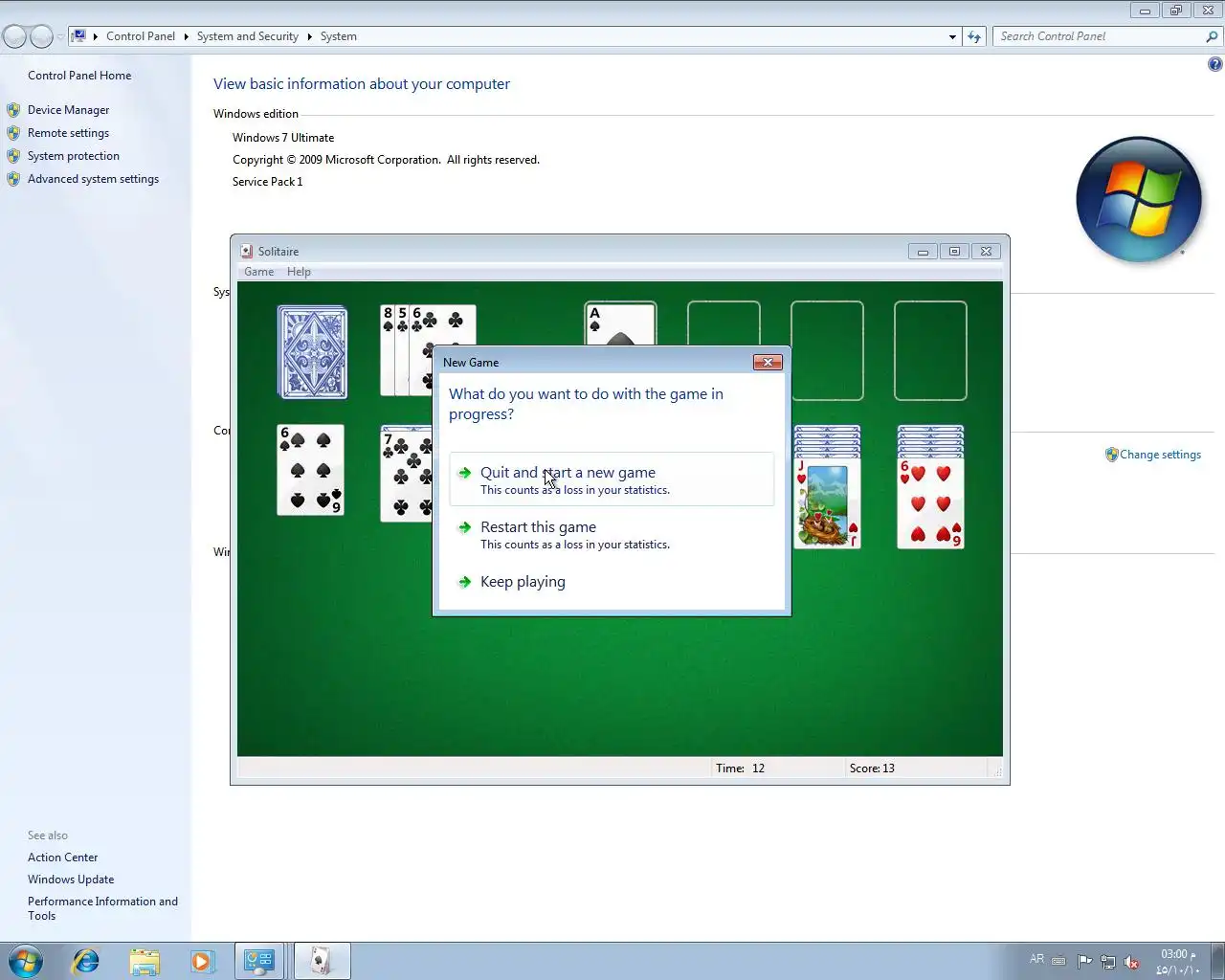Select the Jack of hearts card

pyautogui.click(x=827, y=503)
